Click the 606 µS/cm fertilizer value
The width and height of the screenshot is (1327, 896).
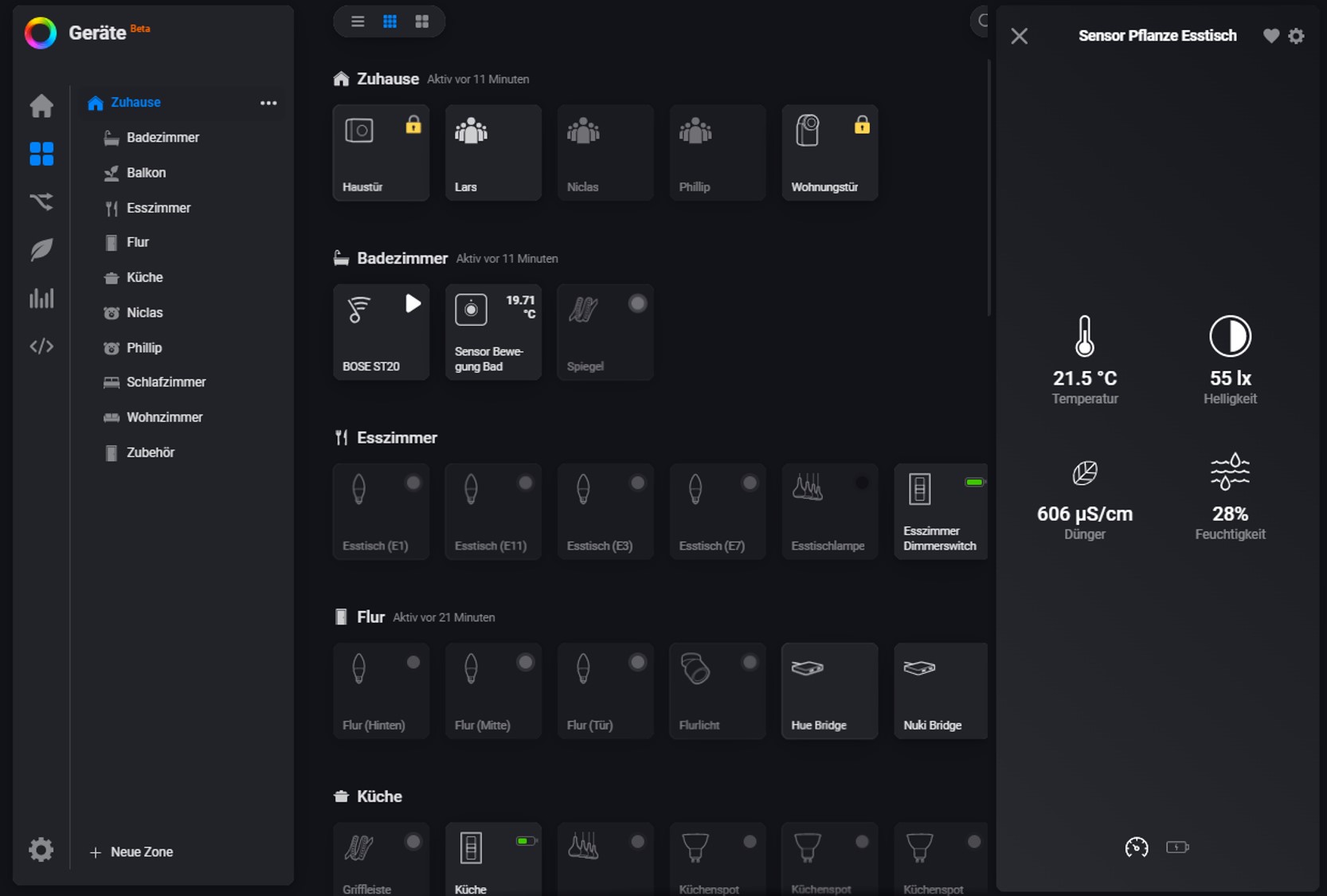1085,515
